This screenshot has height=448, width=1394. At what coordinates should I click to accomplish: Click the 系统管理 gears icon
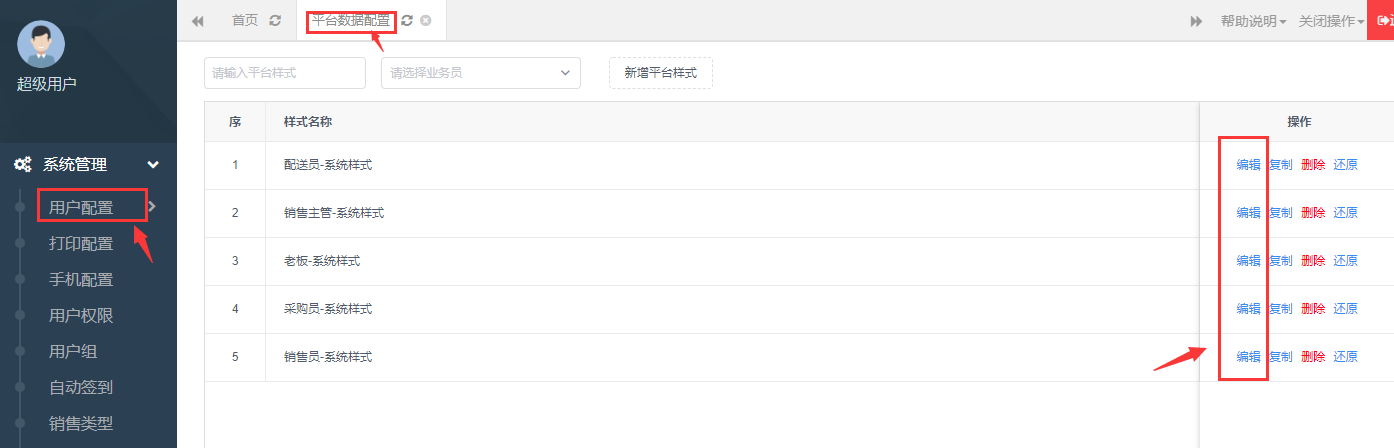[23, 165]
